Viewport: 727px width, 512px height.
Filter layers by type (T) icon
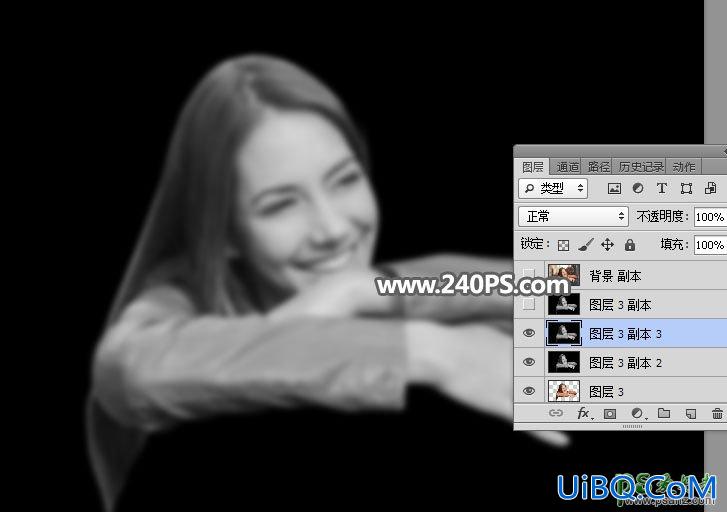click(x=662, y=188)
